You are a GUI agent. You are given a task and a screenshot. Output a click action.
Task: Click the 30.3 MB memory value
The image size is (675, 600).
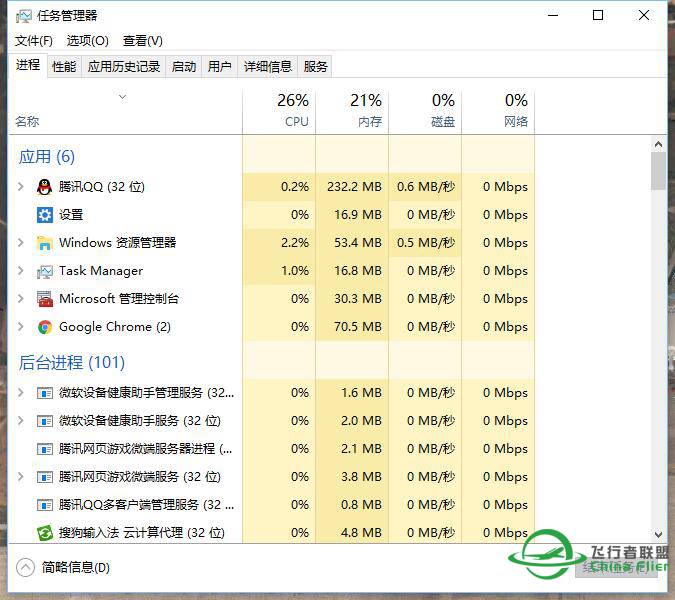tap(358, 299)
